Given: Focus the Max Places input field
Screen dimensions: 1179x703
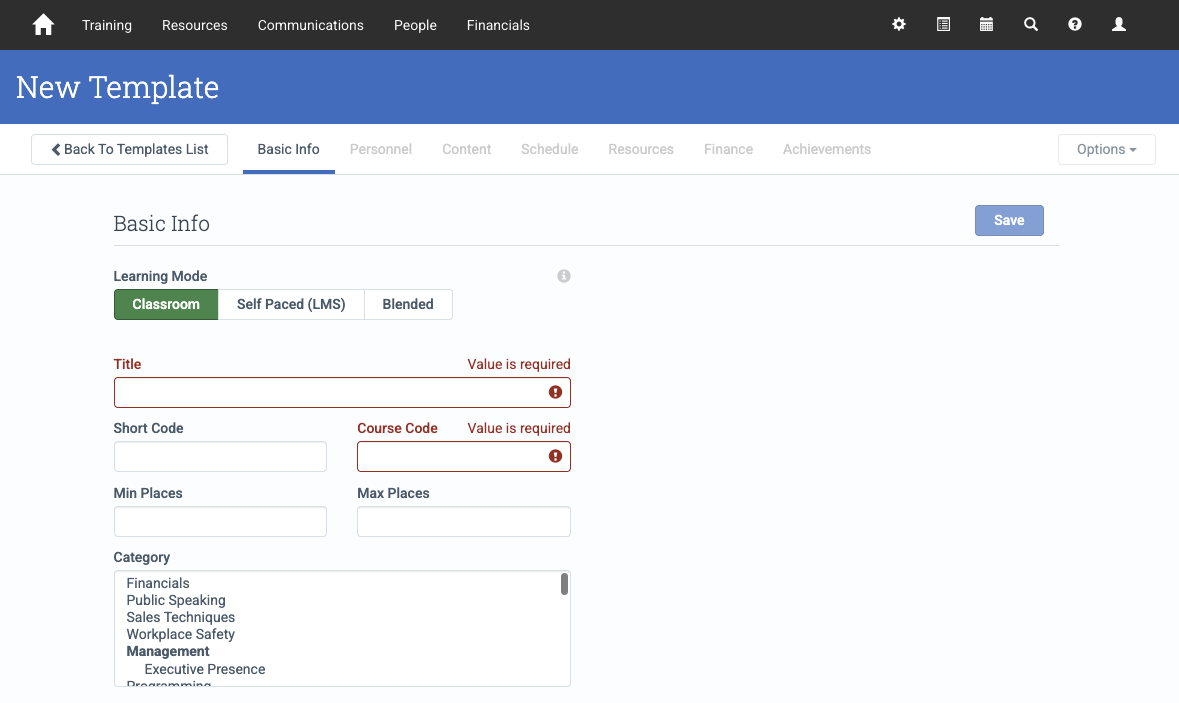Looking at the screenshot, I should coord(464,522).
